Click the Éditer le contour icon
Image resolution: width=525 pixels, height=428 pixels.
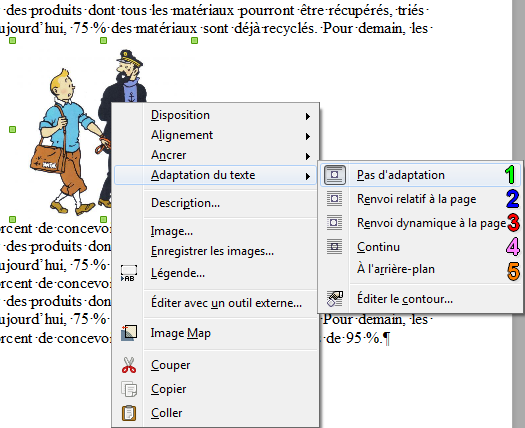tap(334, 298)
